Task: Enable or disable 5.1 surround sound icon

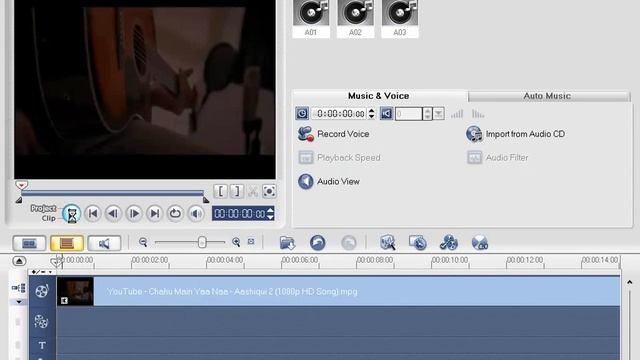Action: pos(480,243)
